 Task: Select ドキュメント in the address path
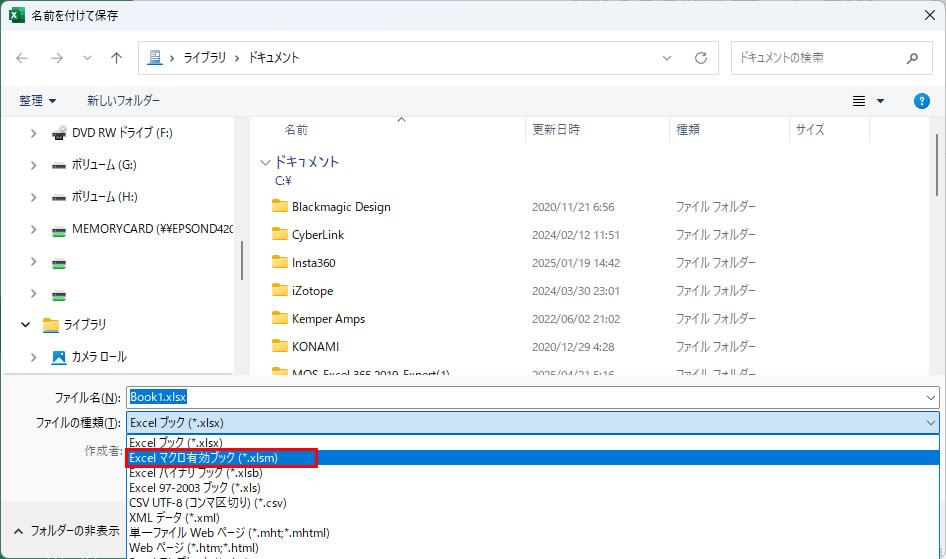click(274, 57)
